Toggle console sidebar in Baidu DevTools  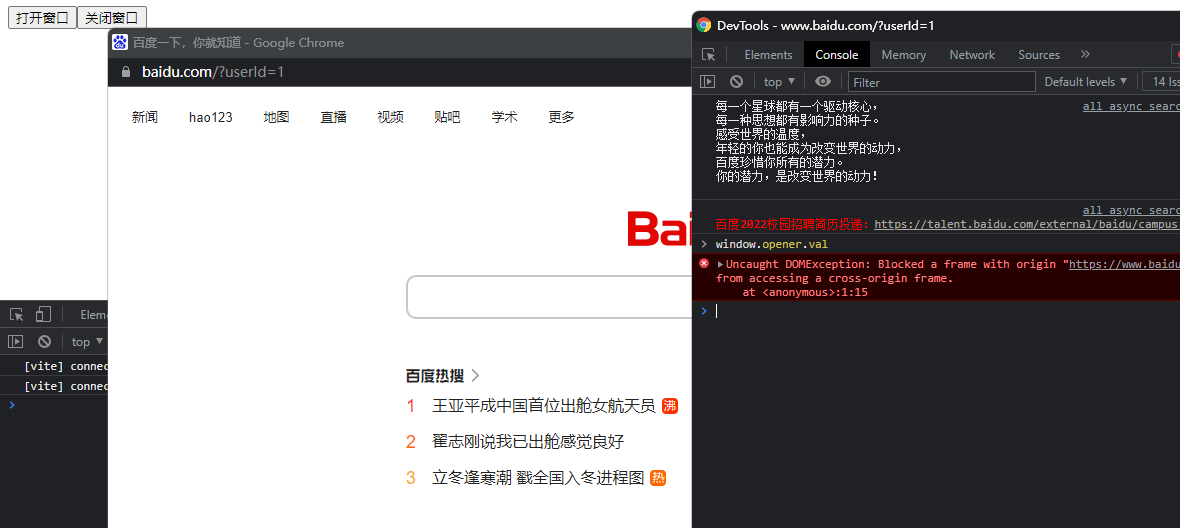pos(707,82)
